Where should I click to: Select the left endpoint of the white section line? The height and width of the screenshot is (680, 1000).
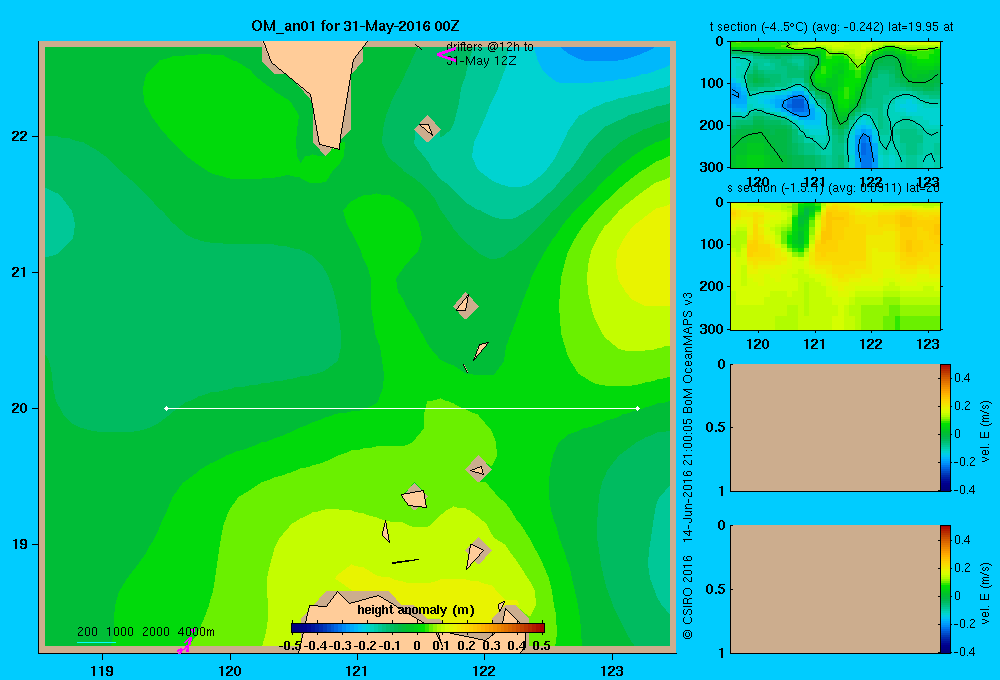point(166,408)
